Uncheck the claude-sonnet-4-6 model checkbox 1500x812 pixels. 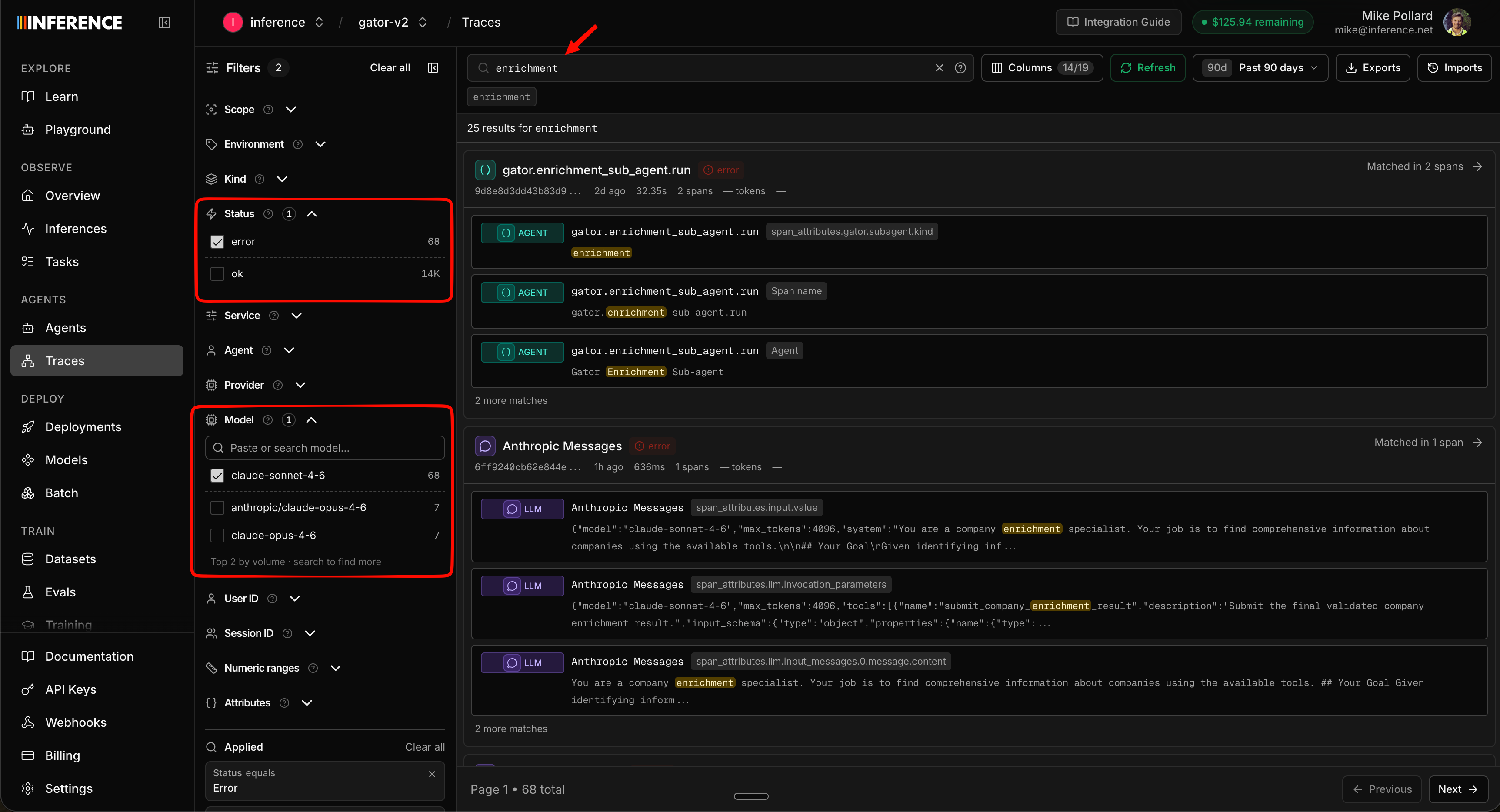click(x=217, y=476)
